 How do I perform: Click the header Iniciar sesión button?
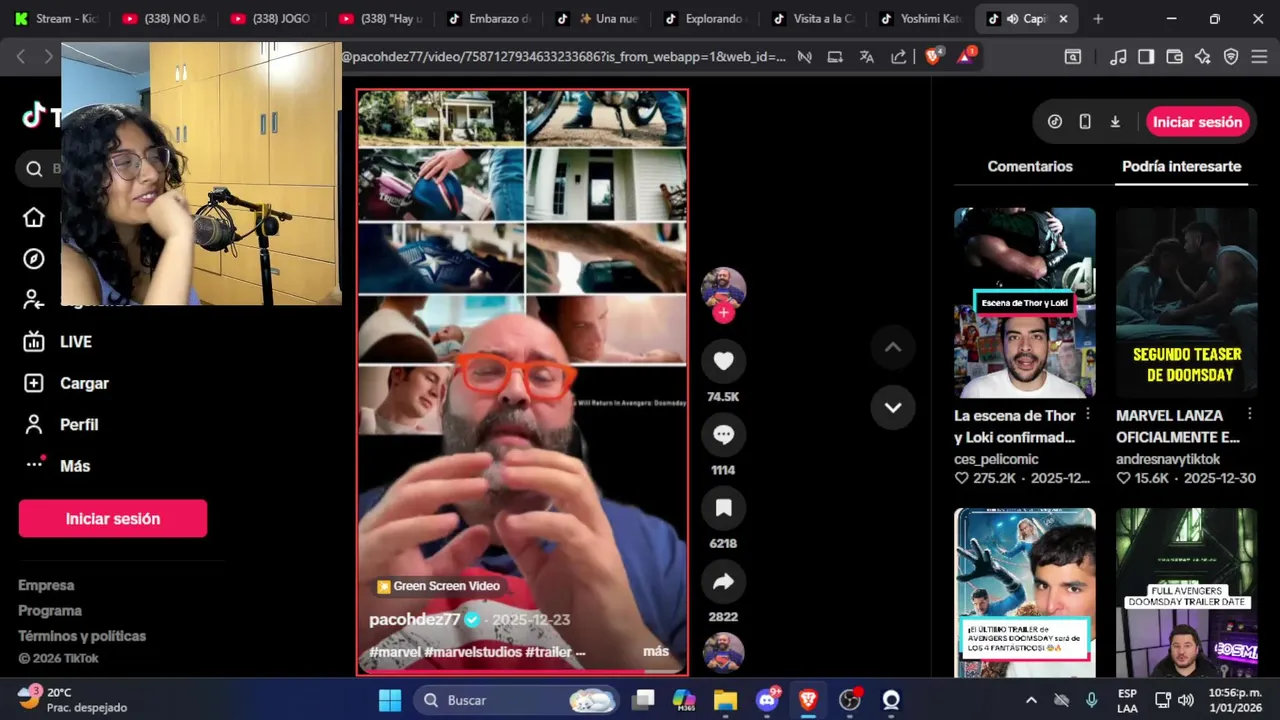(x=1197, y=122)
